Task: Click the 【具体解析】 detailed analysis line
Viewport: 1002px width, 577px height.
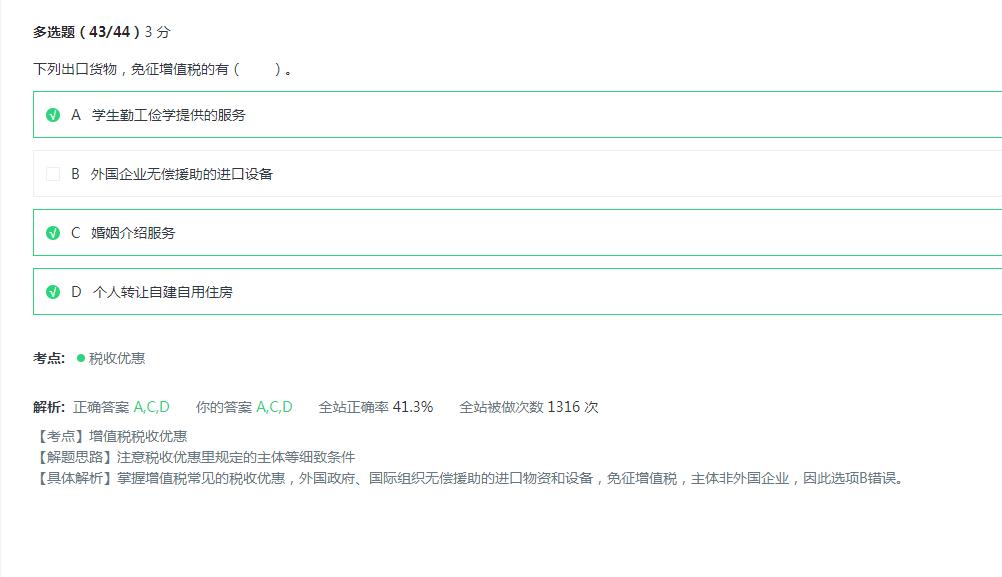Action: click(x=470, y=478)
